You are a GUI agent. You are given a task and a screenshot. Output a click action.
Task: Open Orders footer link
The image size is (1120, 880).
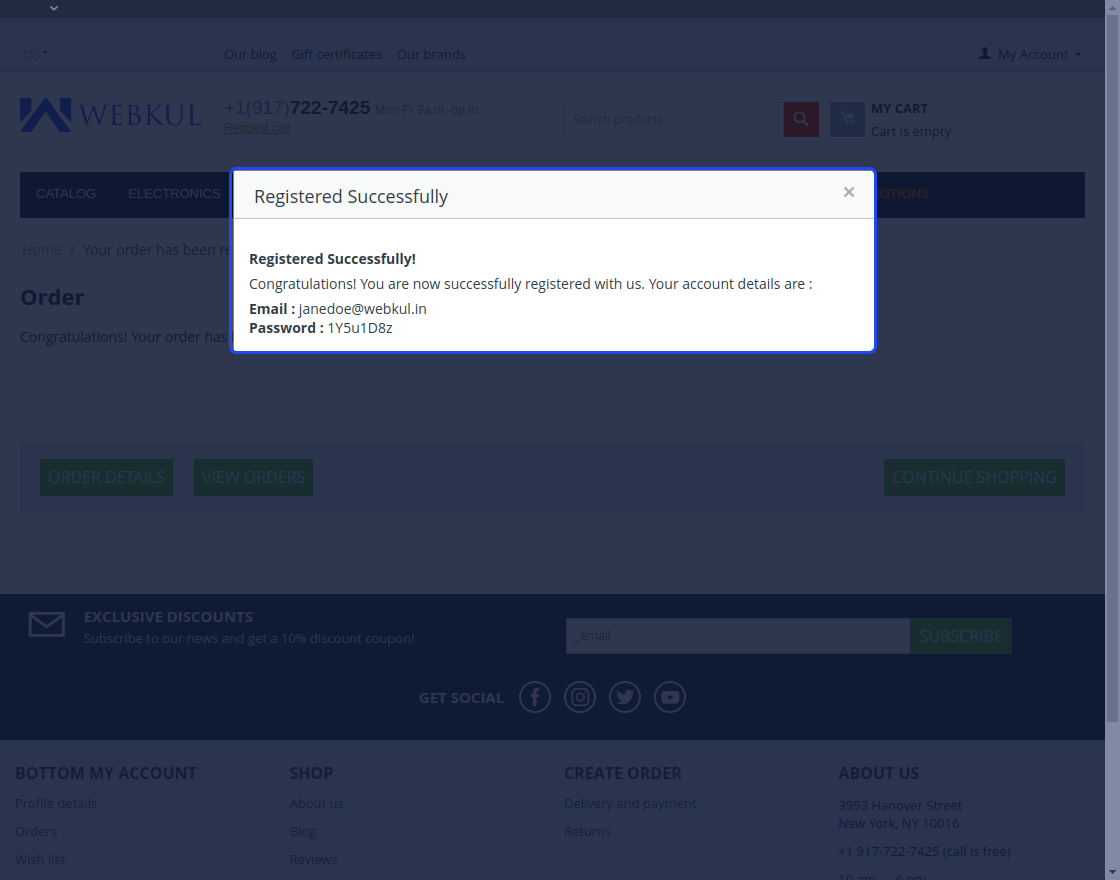[x=36, y=831]
